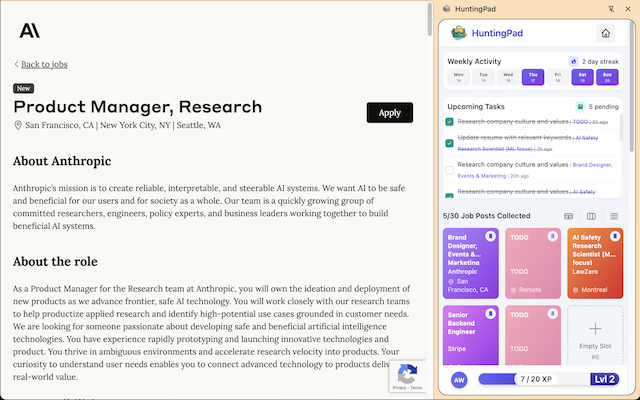The width and height of the screenshot is (640, 400).
Task: Check Research company culture Brand Designer task
Action: coord(450,170)
